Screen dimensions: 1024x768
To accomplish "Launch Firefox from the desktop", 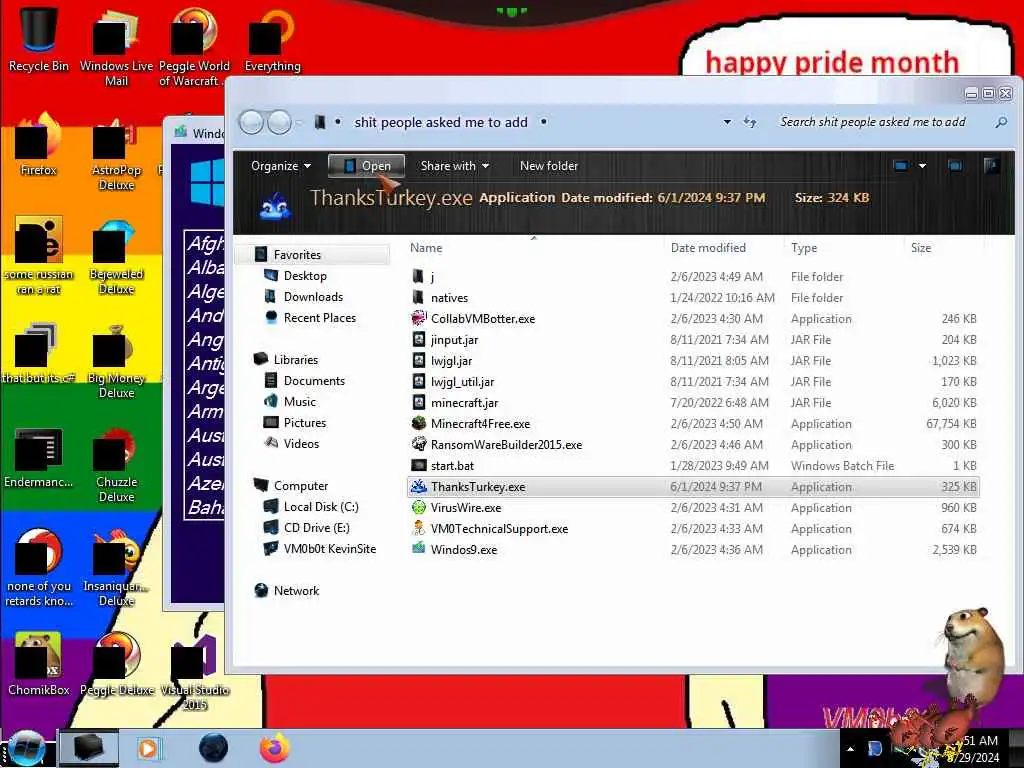I will pyautogui.click(x=39, y=145).
